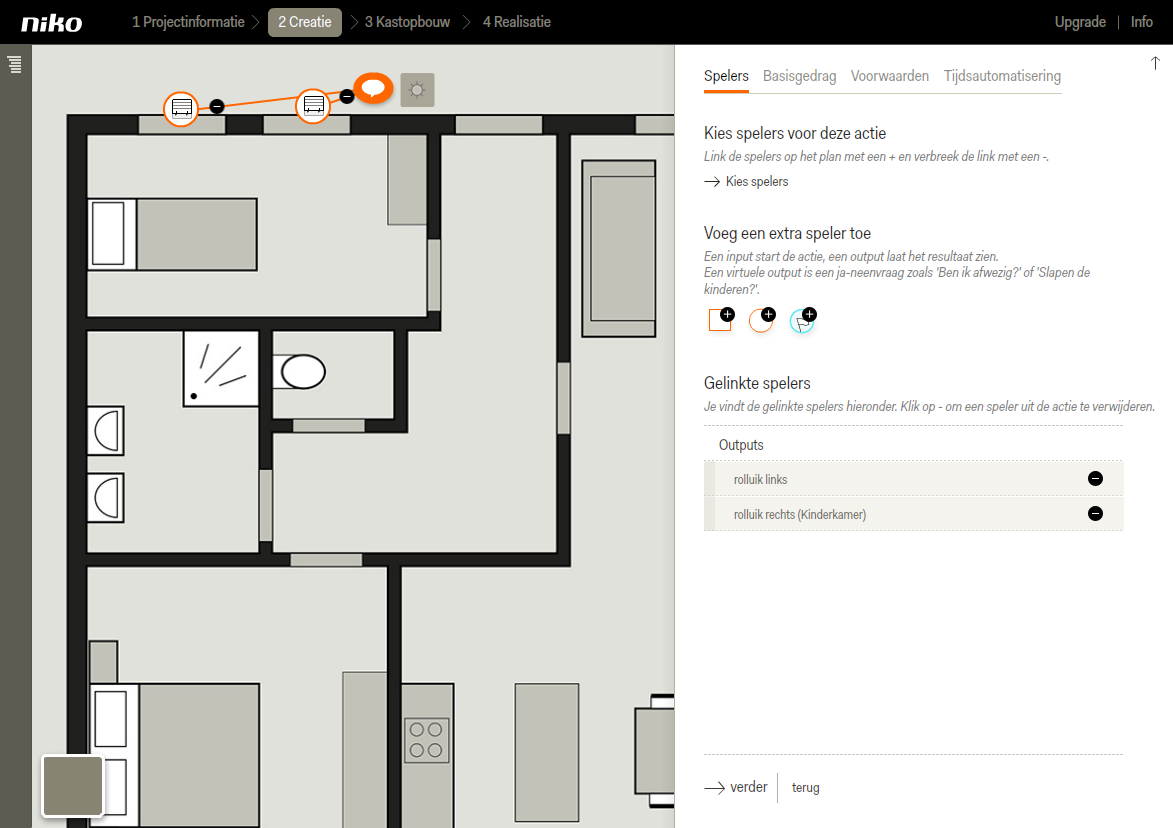Go to step 4 Realisatie

(517, 22)
